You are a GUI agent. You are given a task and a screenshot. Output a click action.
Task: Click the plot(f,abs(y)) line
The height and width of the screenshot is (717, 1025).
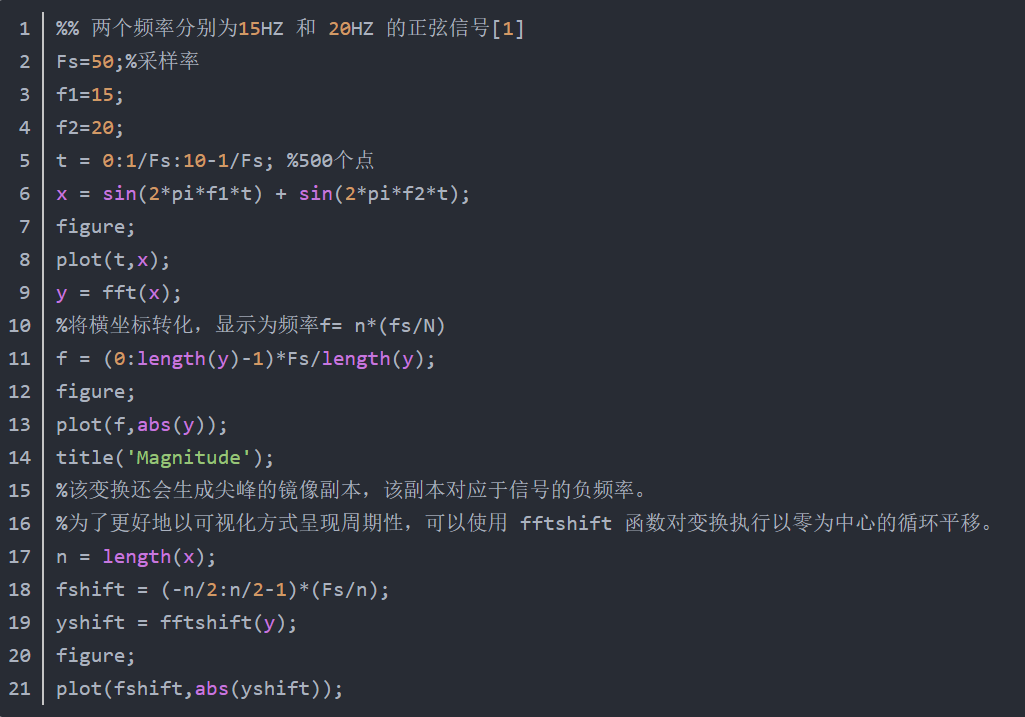tap(142, 425)
